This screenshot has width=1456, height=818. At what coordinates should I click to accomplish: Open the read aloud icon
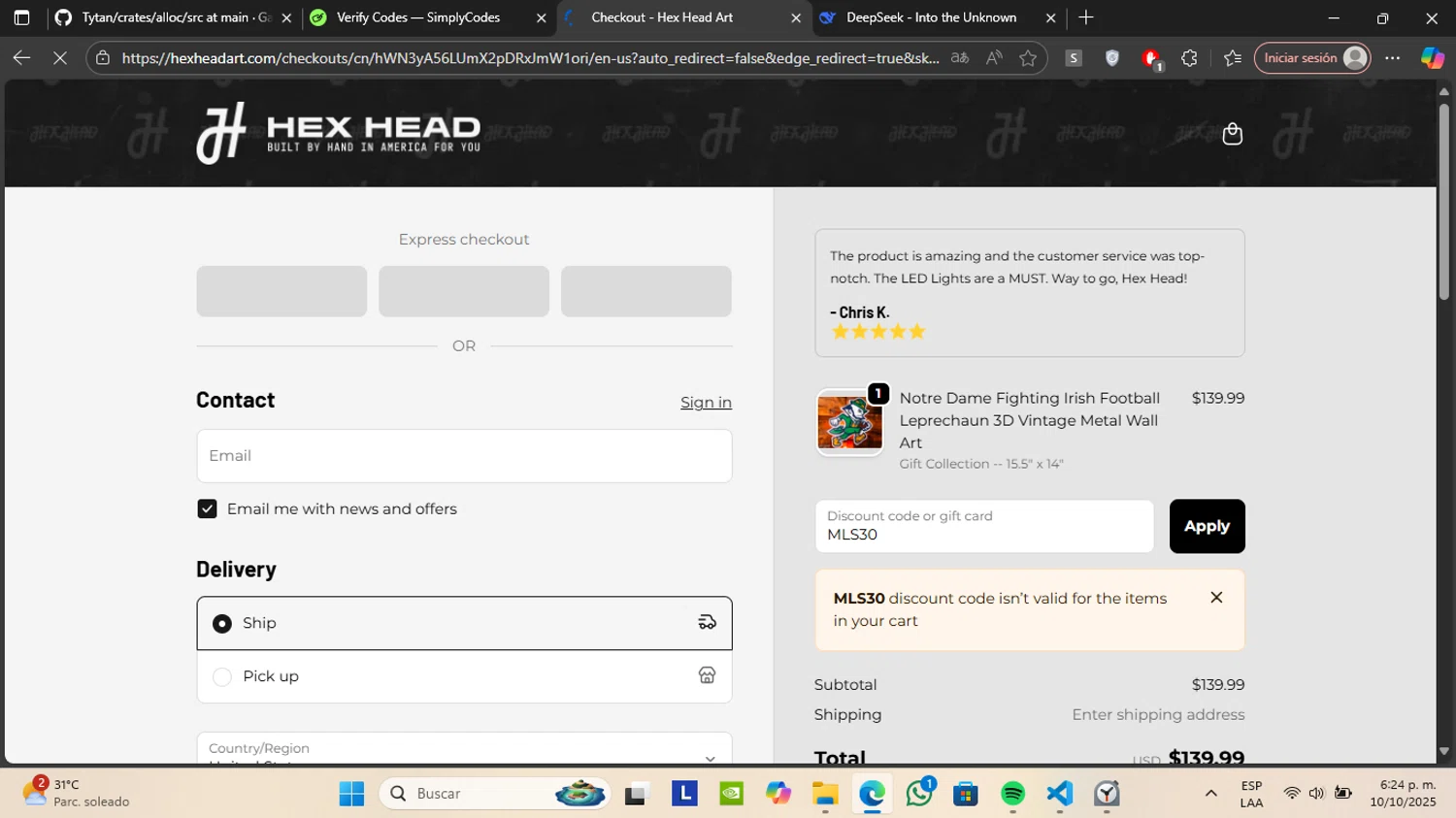pyautogui.click(x=994, y=58)
